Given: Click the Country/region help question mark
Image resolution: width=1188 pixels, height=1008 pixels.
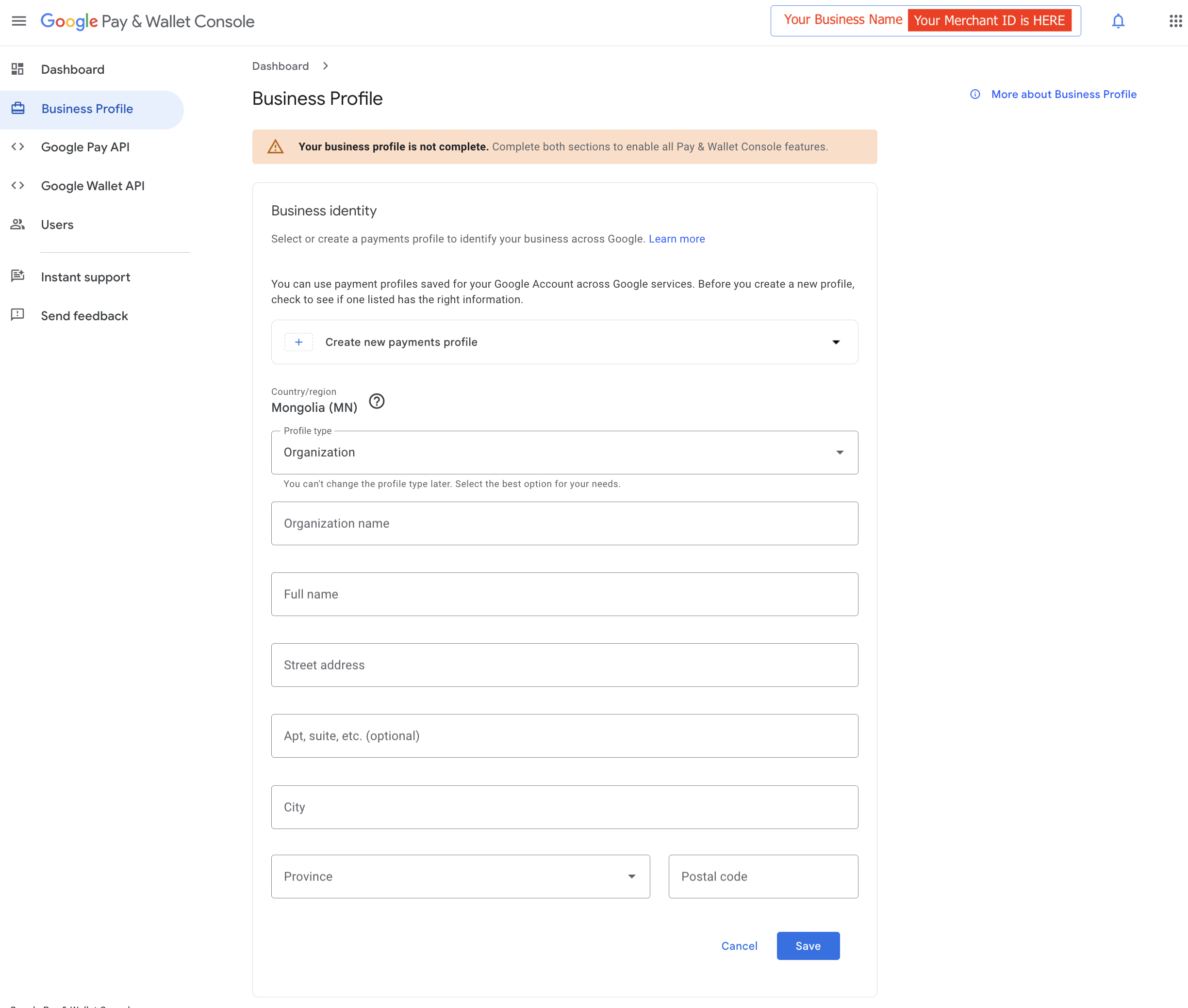Looking at the screenshot, I should coord(376,401).
